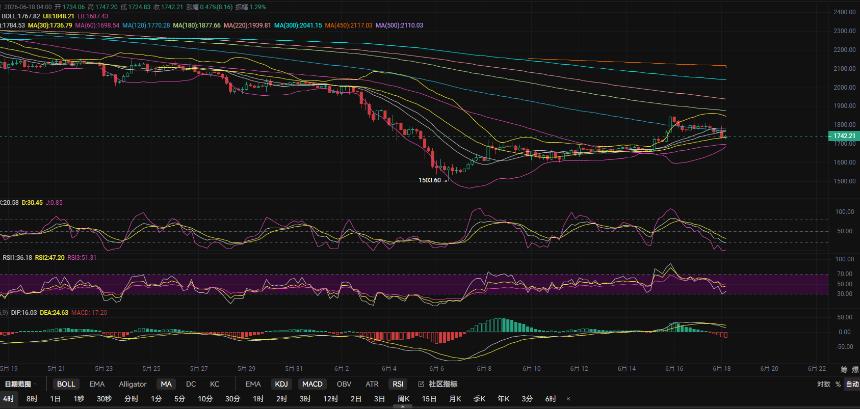The width and height of the screenshot is (860, 409).
Task: Switch to the 1秒 timeframe
Action: 79,399
